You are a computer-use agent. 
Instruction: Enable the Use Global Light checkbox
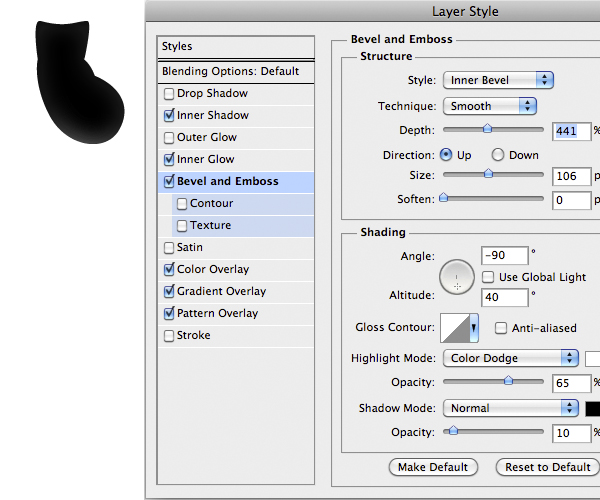coord(488,277)
